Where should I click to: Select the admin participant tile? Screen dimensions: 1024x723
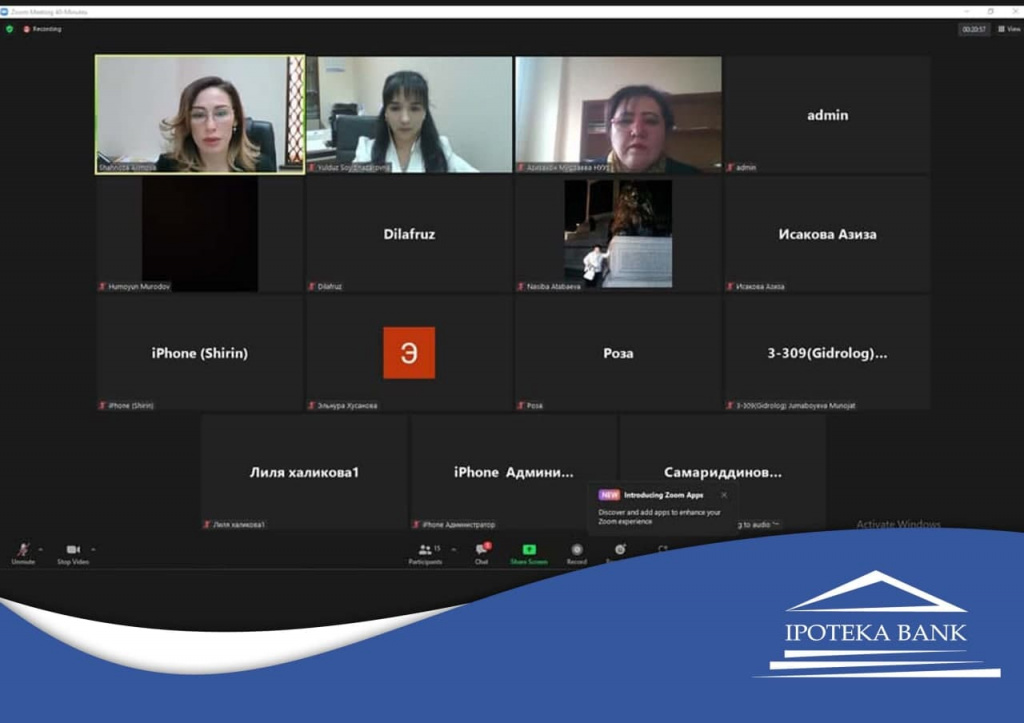coord(827,115)
